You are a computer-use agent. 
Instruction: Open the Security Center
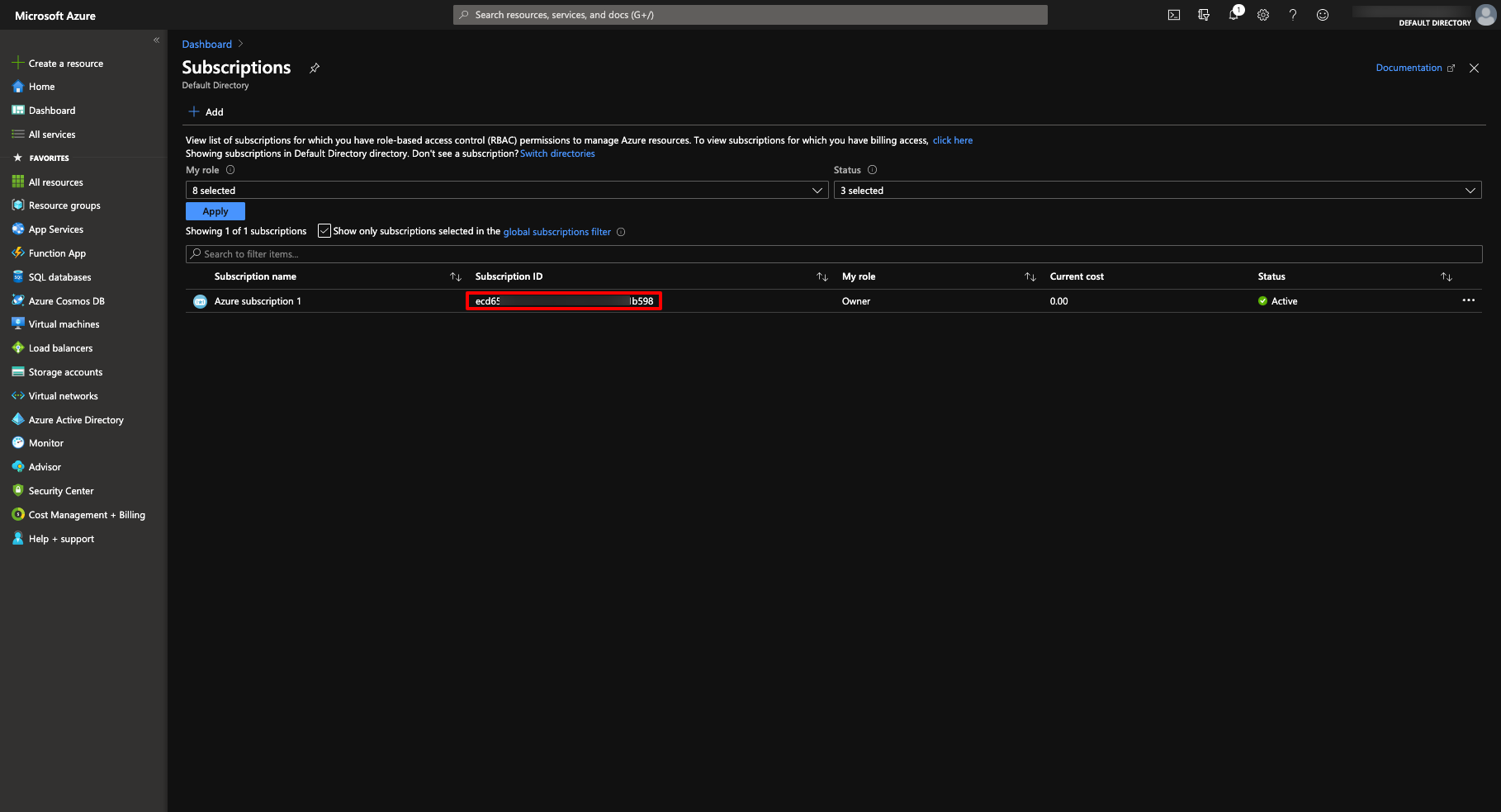pos(60,490)
